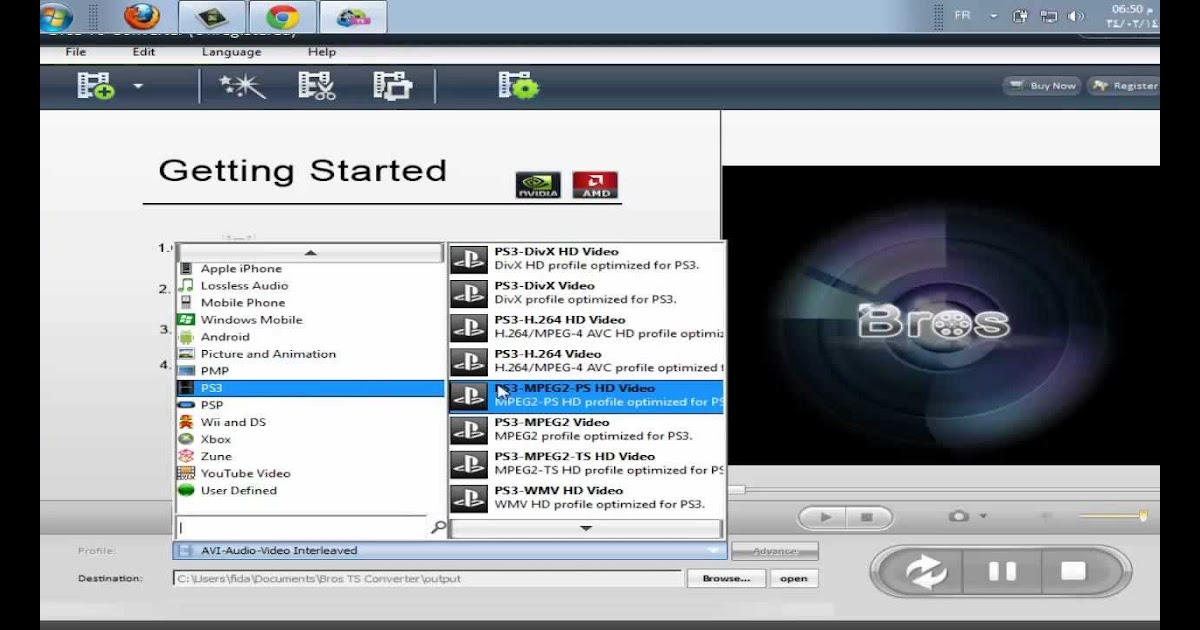Click the Advance button
The width and height of the screenshot is (1200, 630).
click(x=775, y=551)
